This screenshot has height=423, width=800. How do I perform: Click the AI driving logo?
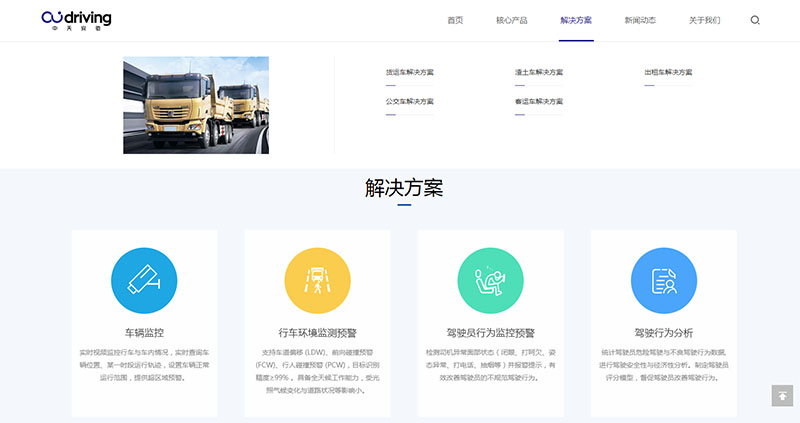tap(76, 20)
